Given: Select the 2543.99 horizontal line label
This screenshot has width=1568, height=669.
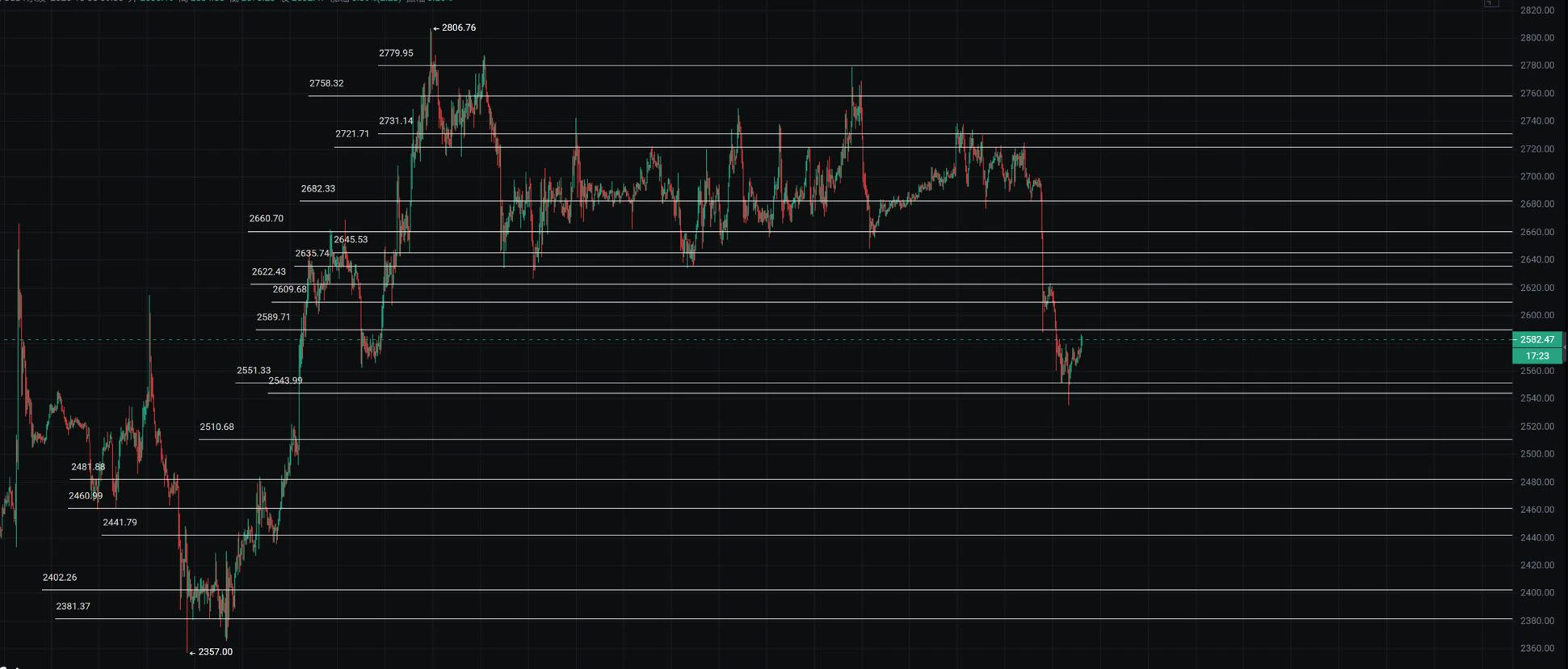Looking at the screenshot, I should coord(285,381).
